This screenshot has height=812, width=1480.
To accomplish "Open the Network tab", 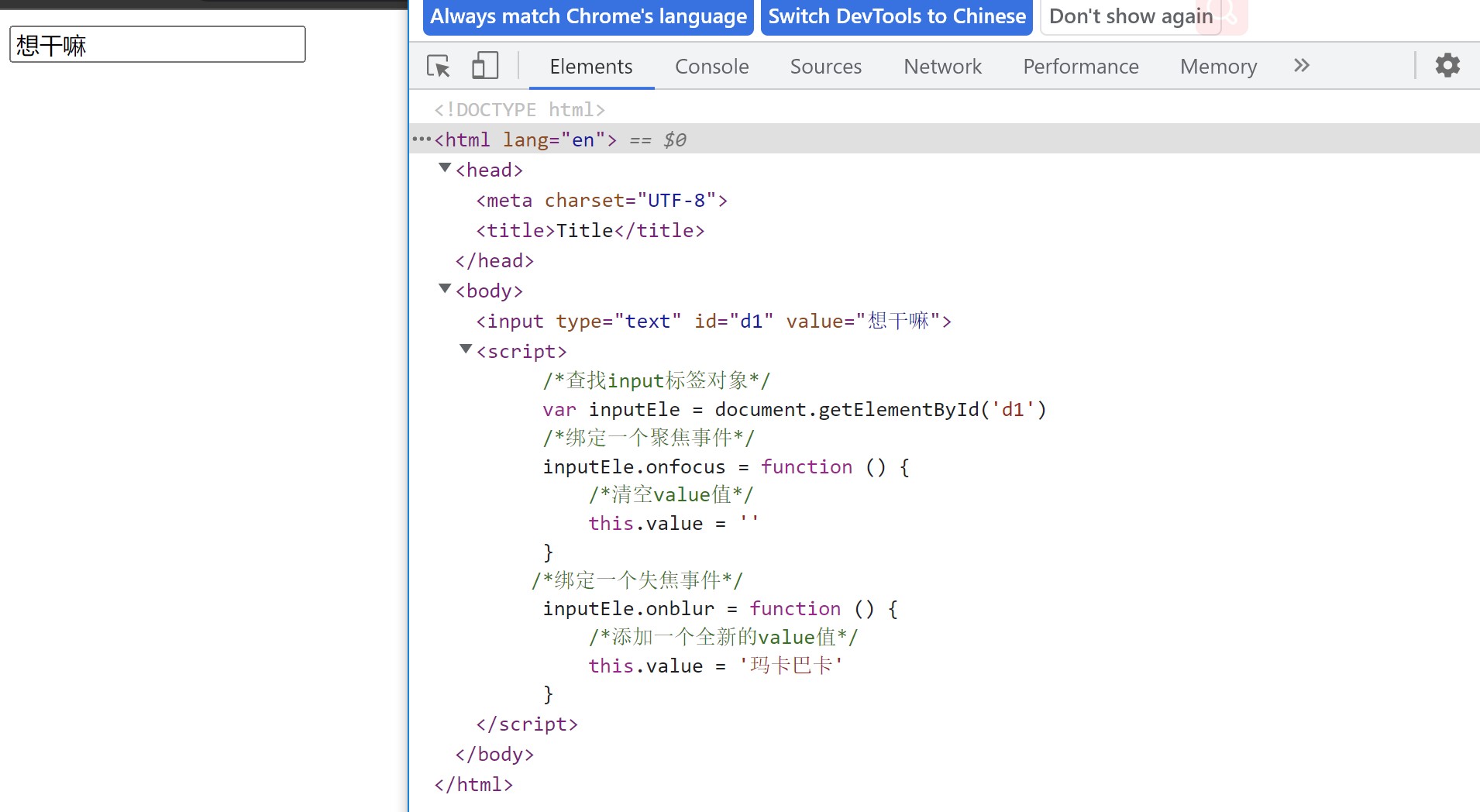I will 942,67.
